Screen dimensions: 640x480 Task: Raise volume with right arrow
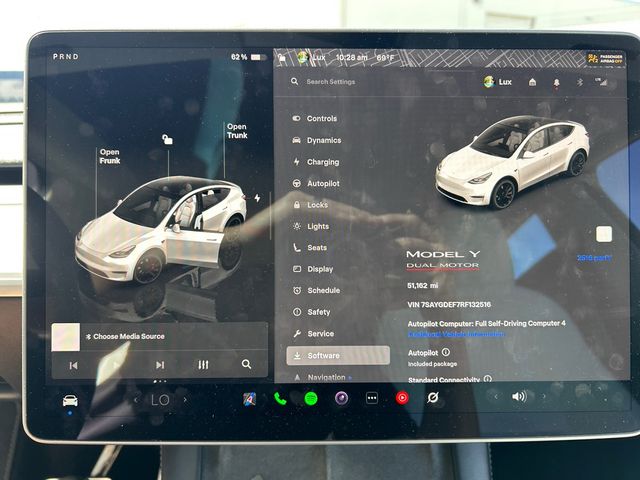pos(544,396)
